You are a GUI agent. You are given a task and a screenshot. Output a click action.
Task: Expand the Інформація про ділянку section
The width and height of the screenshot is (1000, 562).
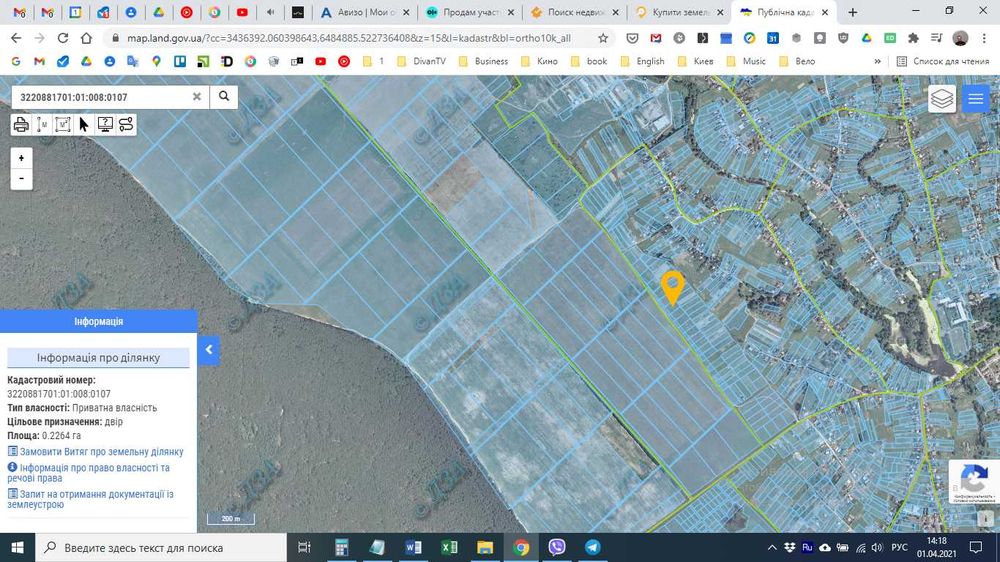click(x=98, y=358)
